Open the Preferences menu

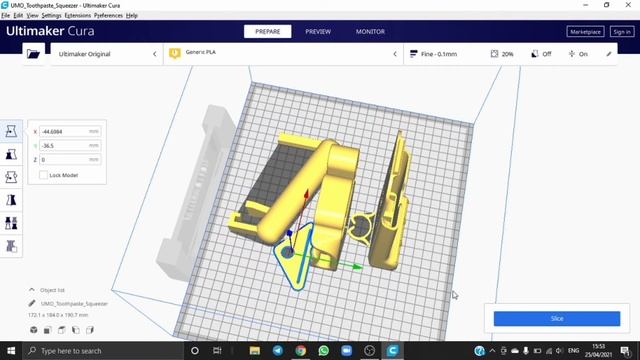(108, 16)
